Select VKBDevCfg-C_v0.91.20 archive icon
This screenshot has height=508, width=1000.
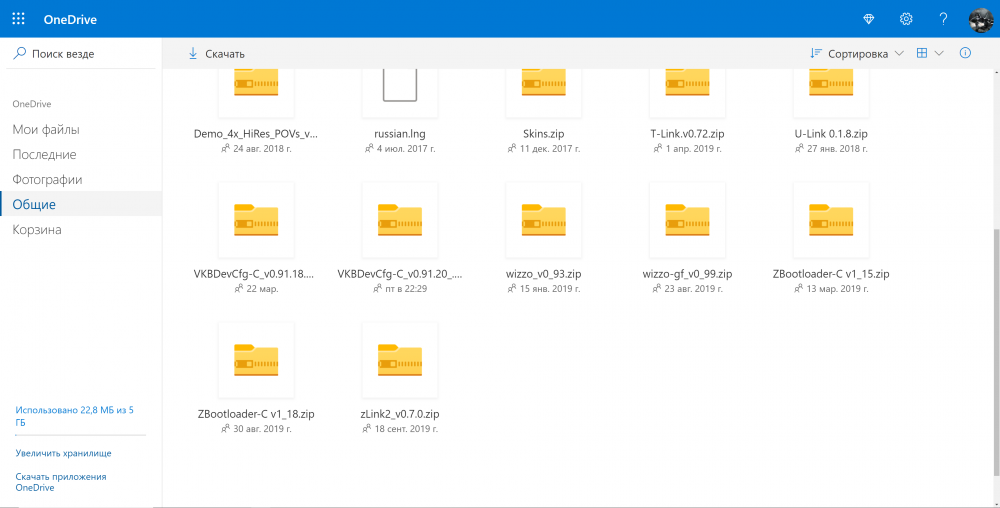pyautogui.click(x=400, y=220)
